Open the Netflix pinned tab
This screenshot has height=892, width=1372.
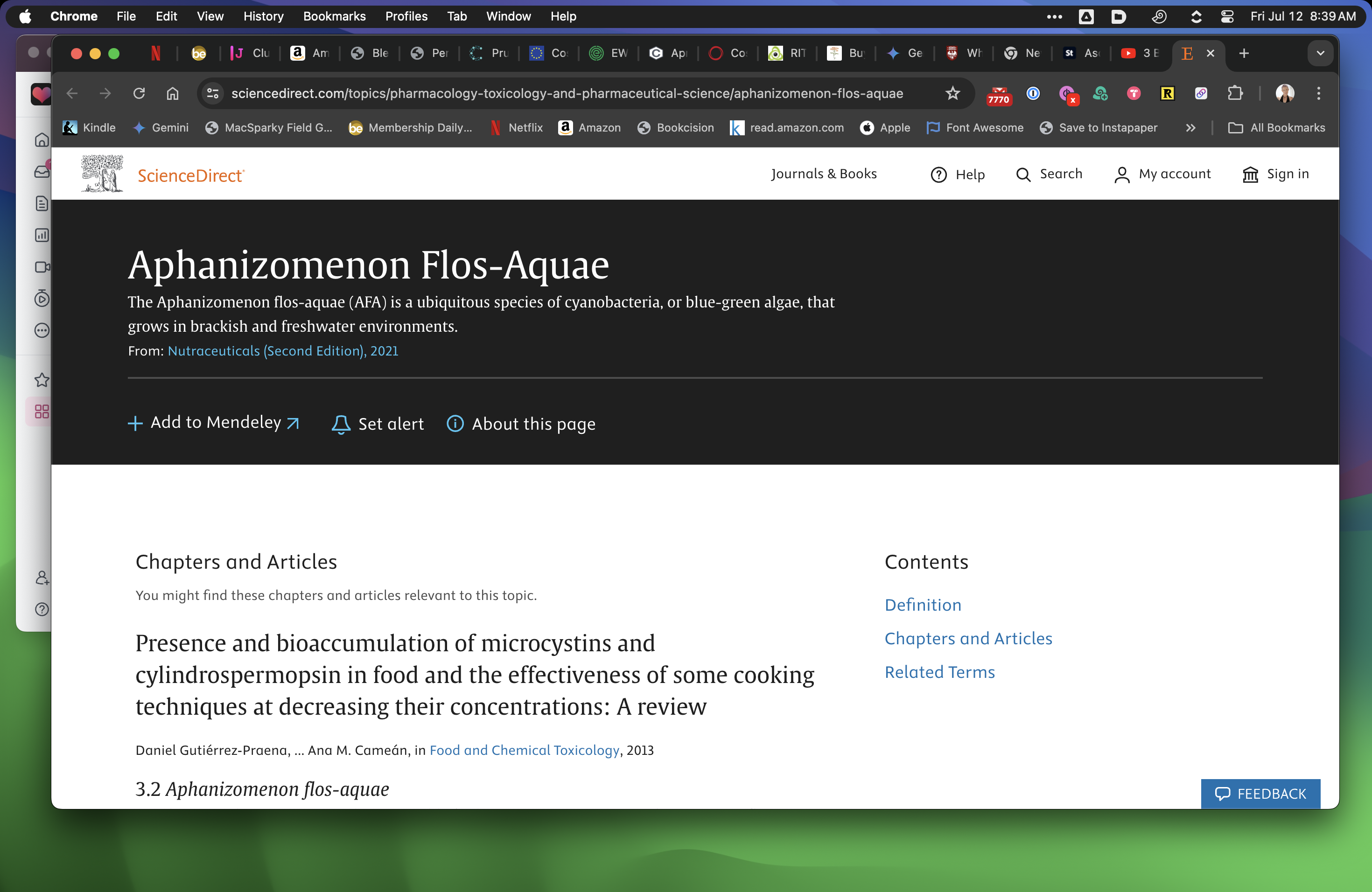[156, 54]
